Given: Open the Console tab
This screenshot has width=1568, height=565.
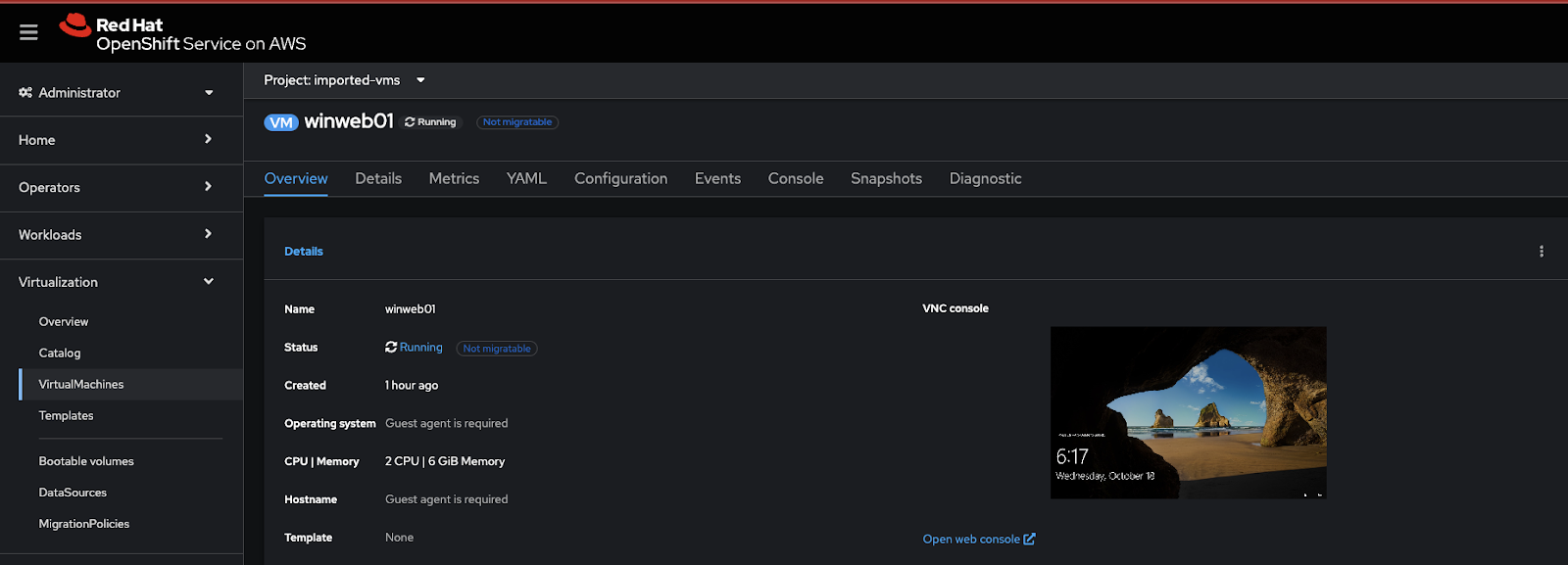Looking at the screenshot, I should (796, 178).
